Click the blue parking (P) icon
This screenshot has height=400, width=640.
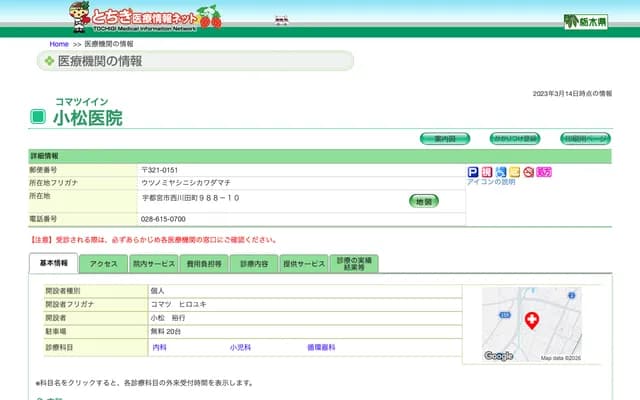point(473,172)
